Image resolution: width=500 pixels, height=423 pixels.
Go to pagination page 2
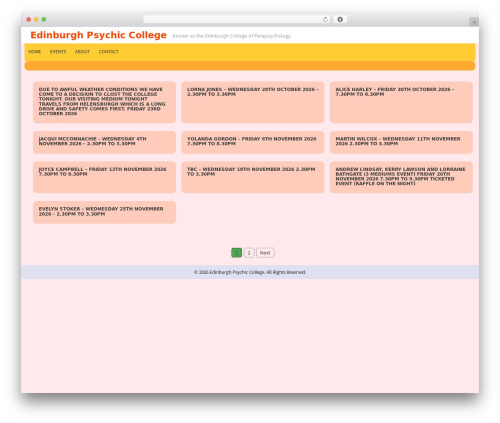(x=249, y=253)
